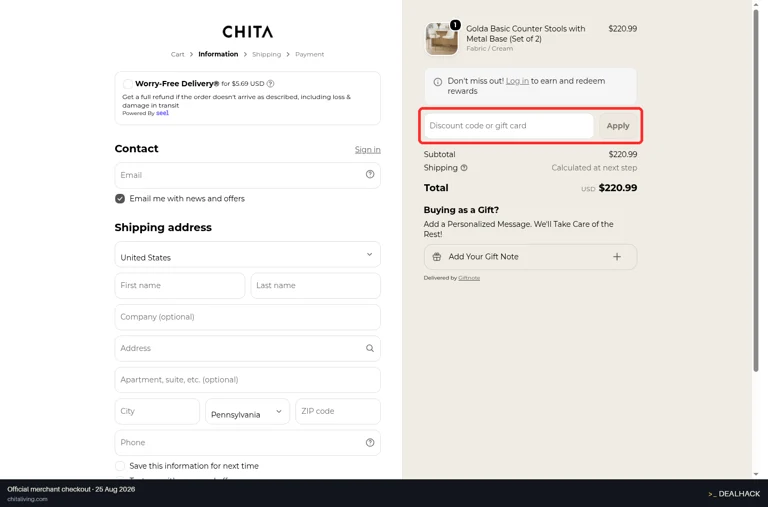Click the Address input field
Image resolution: width=768 pixels, height=507 pixels.
(247, 348)
